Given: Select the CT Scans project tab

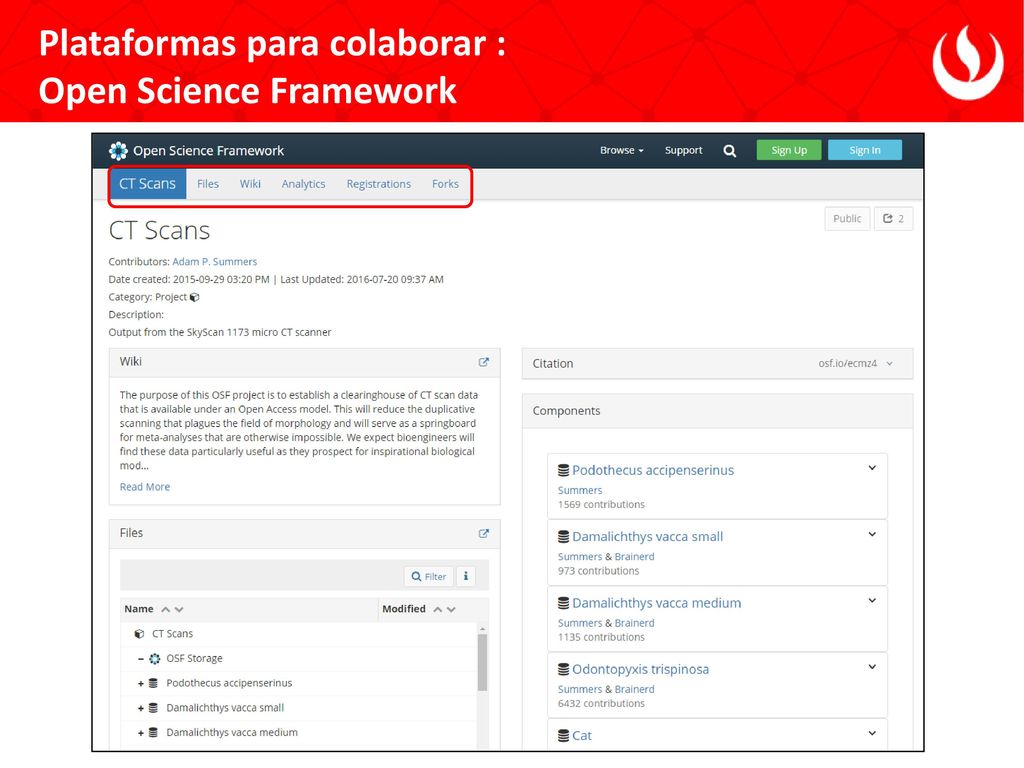Looking at the screenshot, I should [148, 184].
